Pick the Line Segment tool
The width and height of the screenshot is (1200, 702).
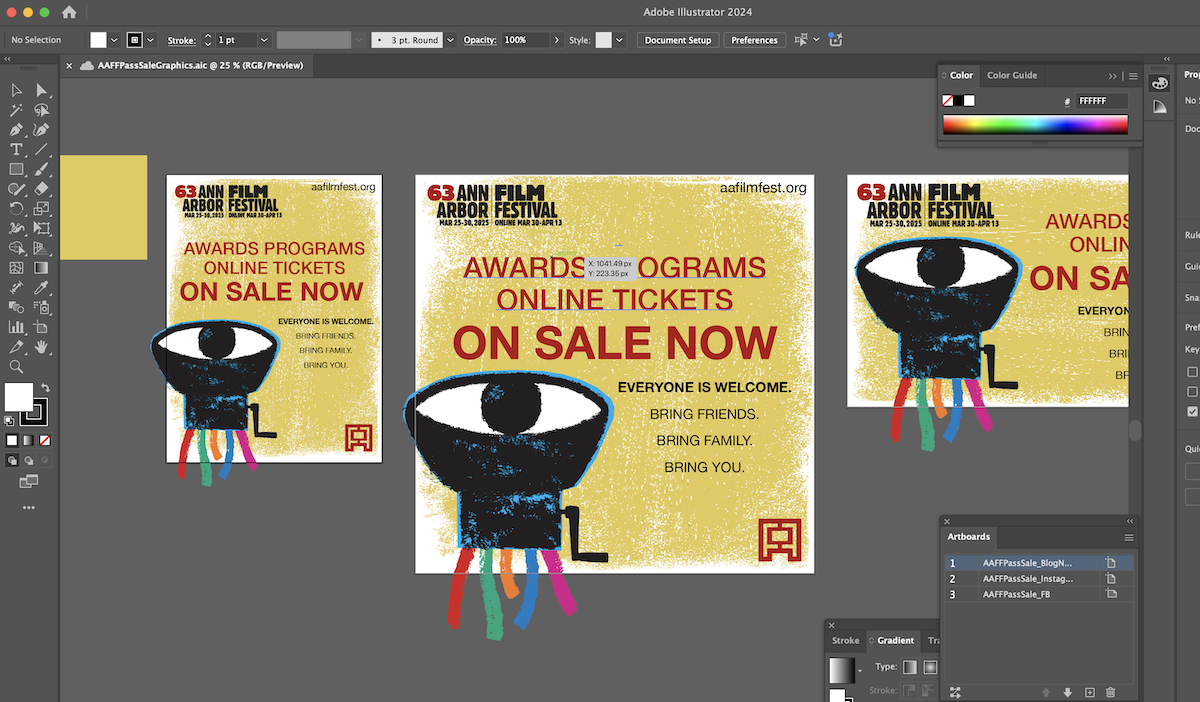click(42, 150)
